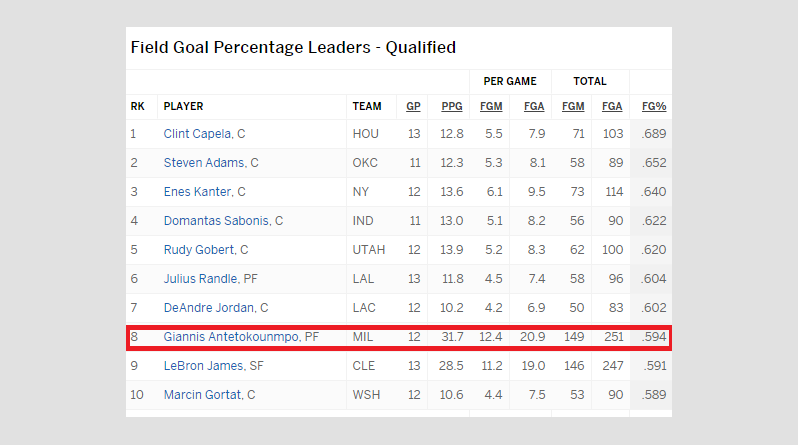Open Enes Kanter player link
The height and width of the screenshot is (445, 798).
point(197,192)
